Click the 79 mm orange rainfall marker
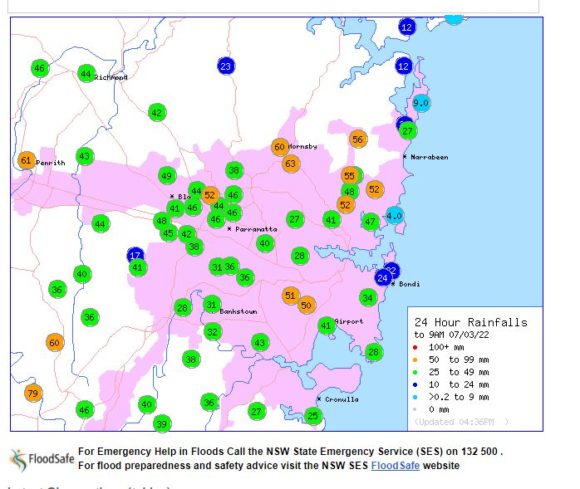The width and height of the screenshot is (580, 489). [33, 393]
